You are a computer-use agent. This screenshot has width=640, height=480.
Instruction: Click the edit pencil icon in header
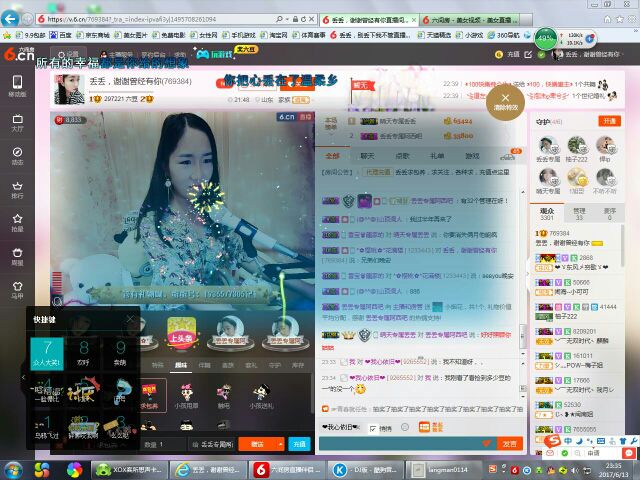[528, 54]
